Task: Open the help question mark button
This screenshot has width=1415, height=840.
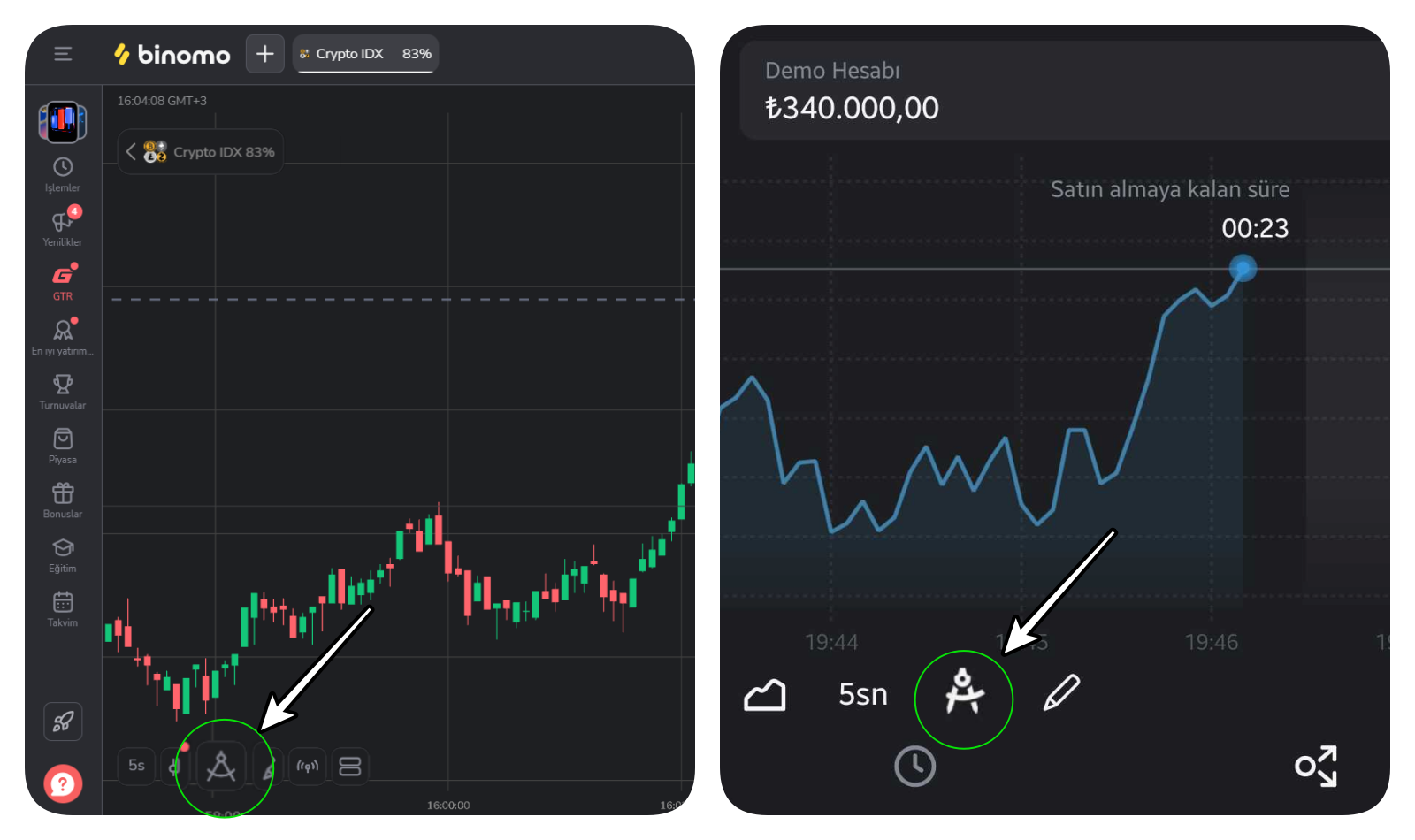Action: coord(62,783)
